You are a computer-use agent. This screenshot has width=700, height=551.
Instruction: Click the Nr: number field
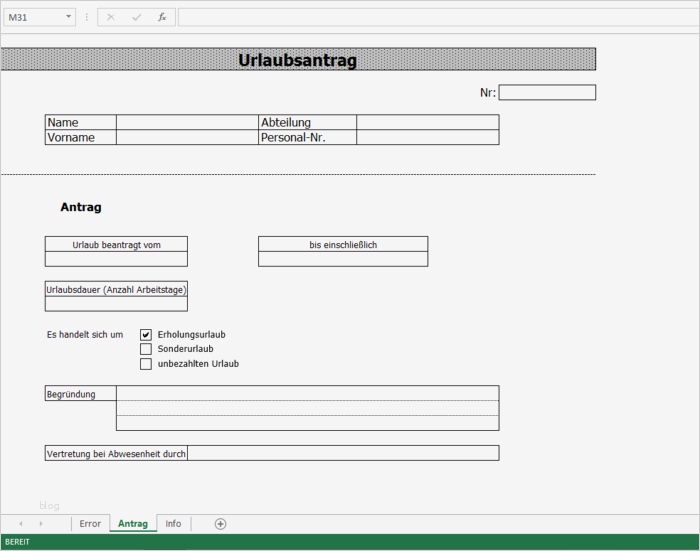pyautogui.click(x=547, y=92)
